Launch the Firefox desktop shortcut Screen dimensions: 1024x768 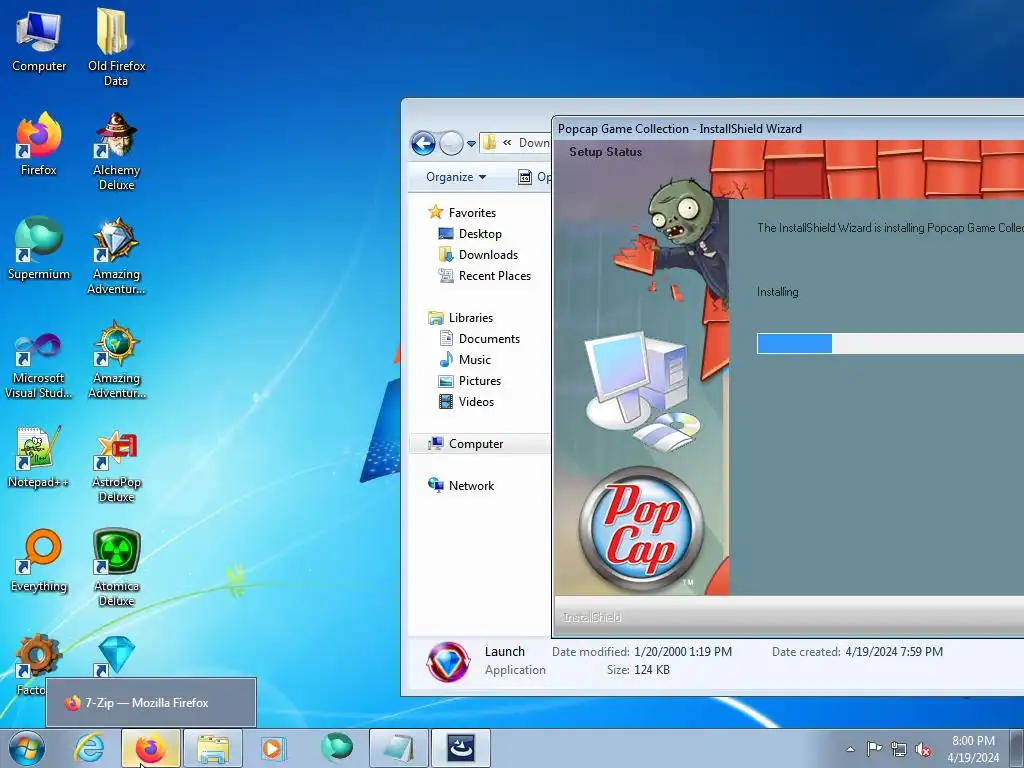(x=39, y=144)
